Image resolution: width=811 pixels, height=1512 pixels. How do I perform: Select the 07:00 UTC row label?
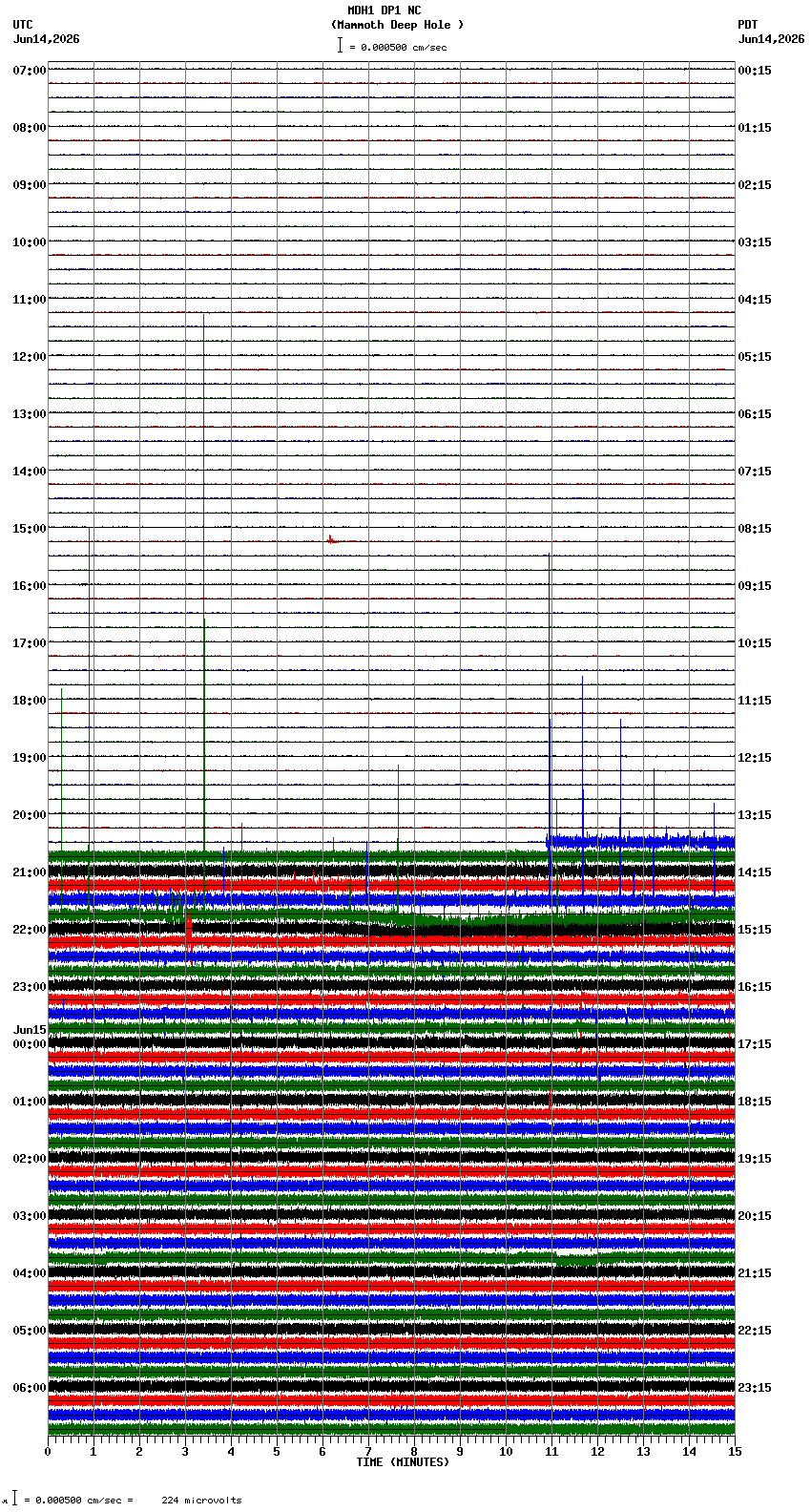point(30,71)
